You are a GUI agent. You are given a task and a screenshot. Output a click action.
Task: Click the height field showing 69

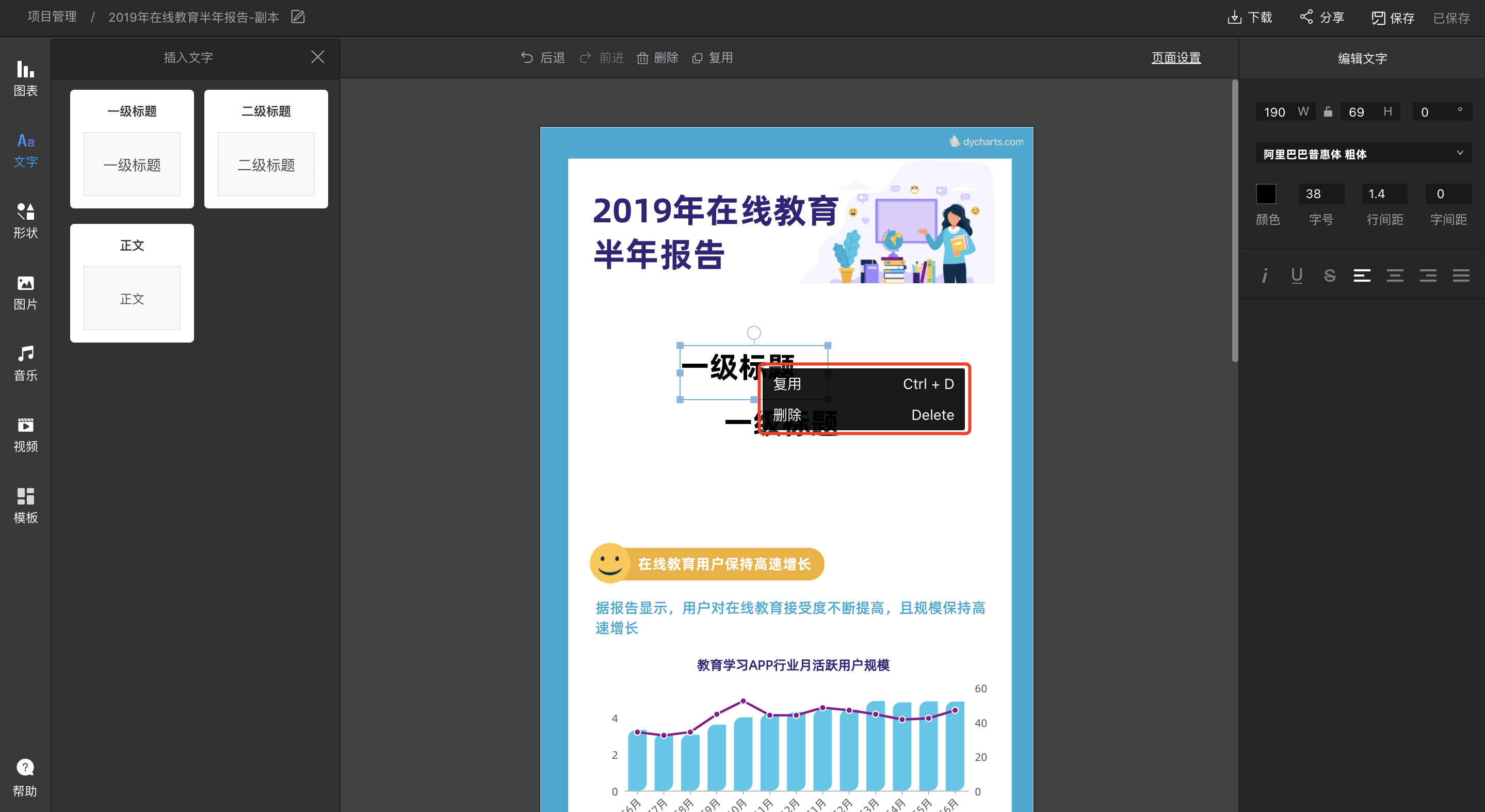point(1370,111)
